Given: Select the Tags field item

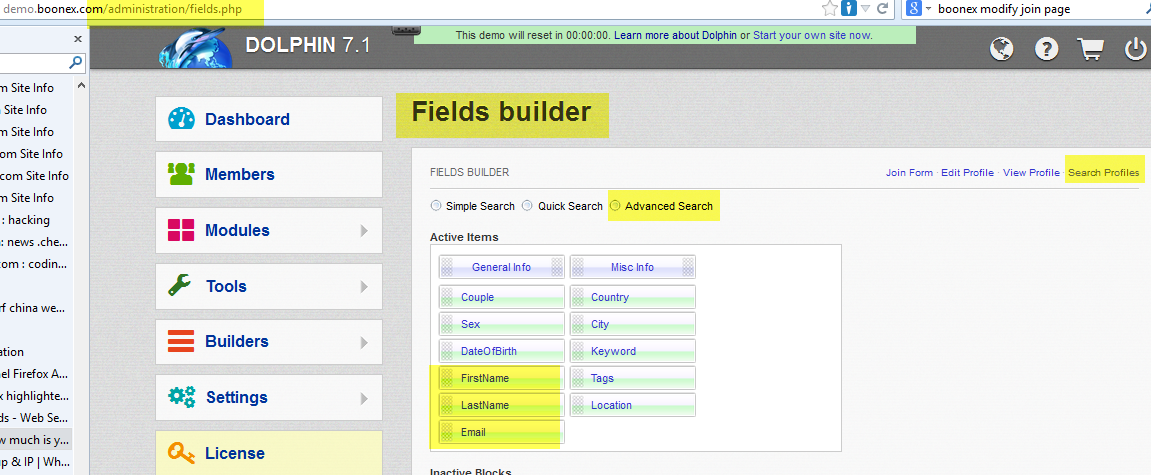Looking at the screenshot, I should (x=632, y=378).
